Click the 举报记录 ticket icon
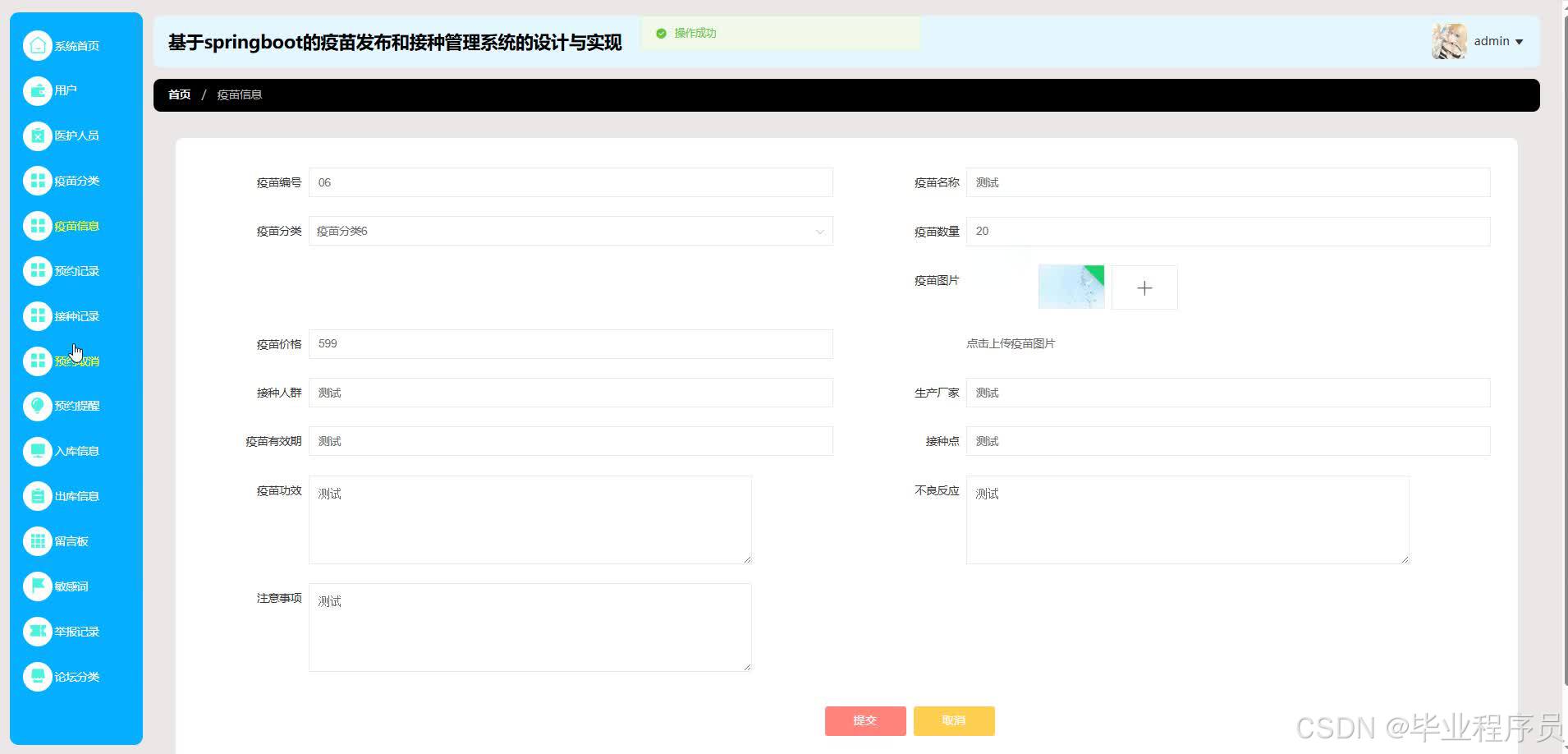This screenshot has height=754, width=1568. (38, 631)
